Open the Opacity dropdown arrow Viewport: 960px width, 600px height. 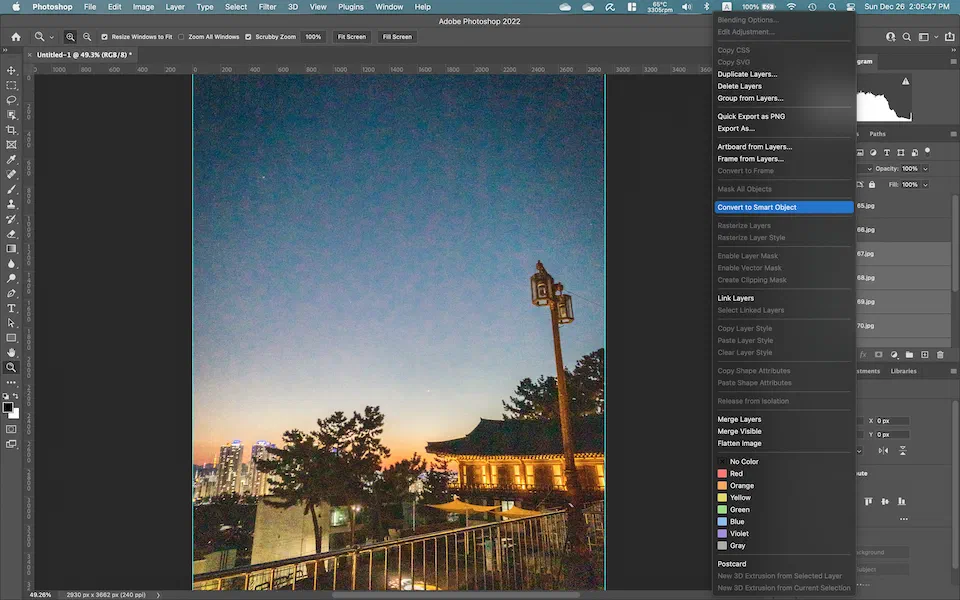click(925, 169)
